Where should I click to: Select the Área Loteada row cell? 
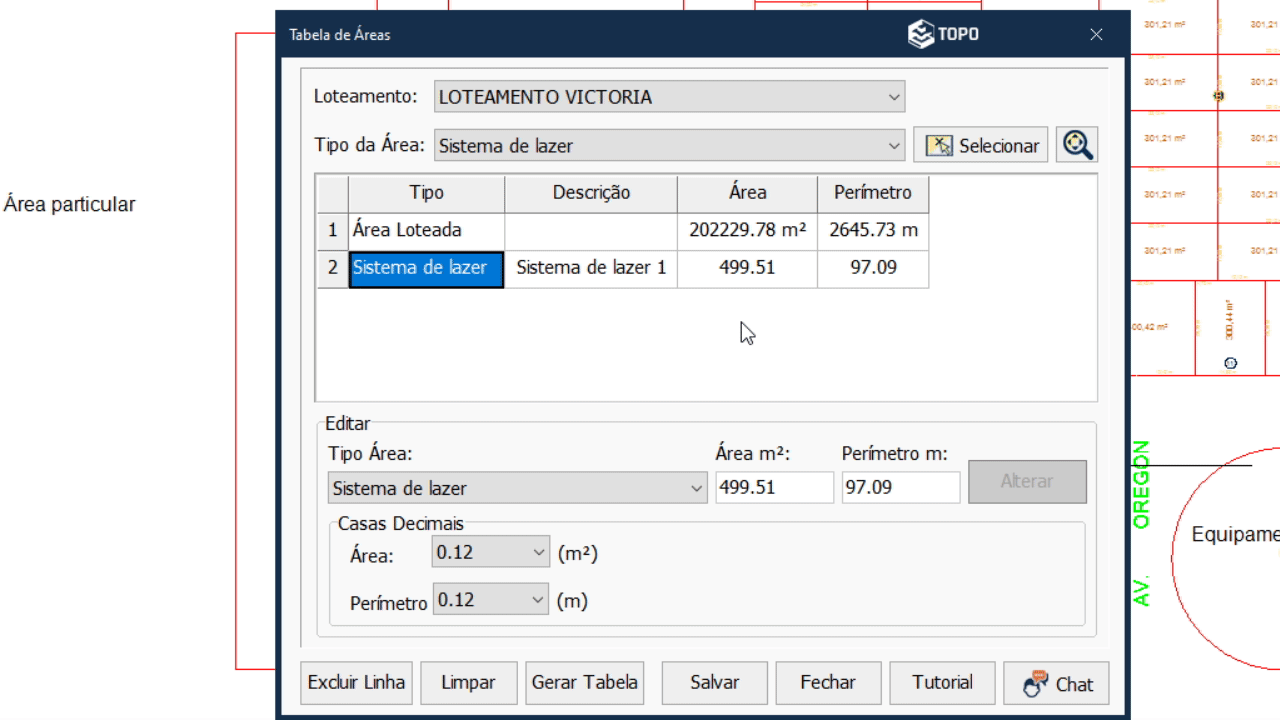[x=426, y=231]
